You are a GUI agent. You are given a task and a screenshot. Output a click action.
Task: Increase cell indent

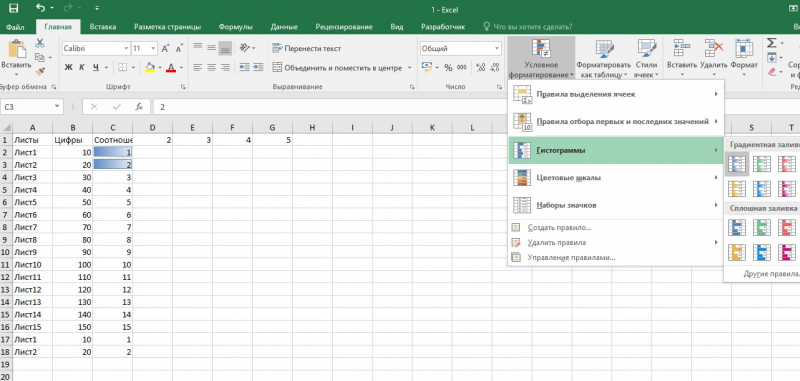[x=258, y=67]
